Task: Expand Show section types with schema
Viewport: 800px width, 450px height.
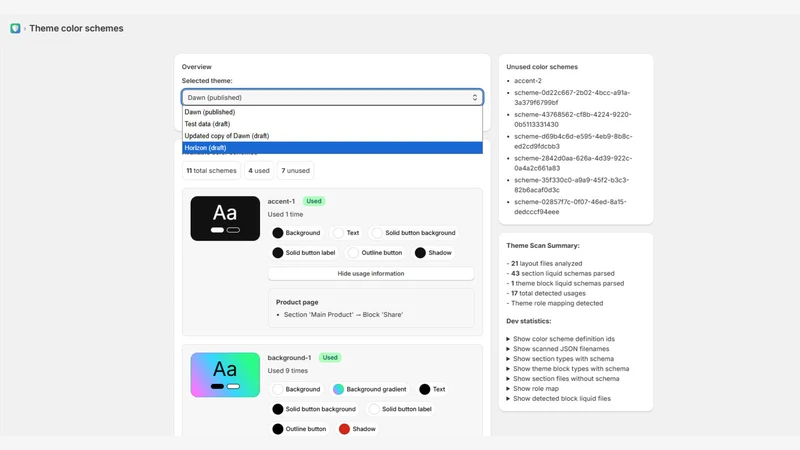Action: coord(560,359)
